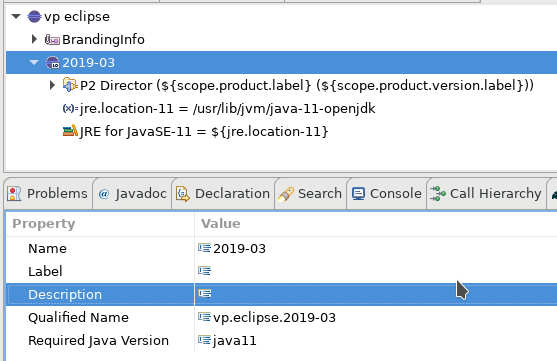This screenshot has width=557, height=361.
Task: Expand the BrandingInfo node
Action: pyautogui.click(x=34, y=39)
